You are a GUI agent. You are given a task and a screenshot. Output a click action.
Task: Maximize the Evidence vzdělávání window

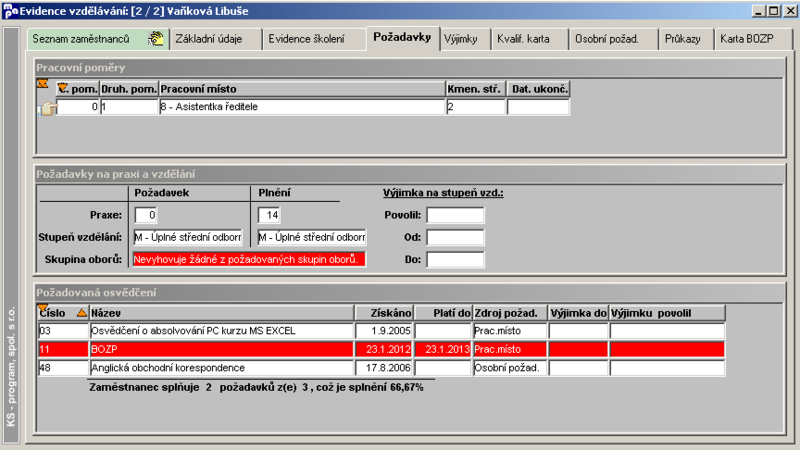pos(774,11)
